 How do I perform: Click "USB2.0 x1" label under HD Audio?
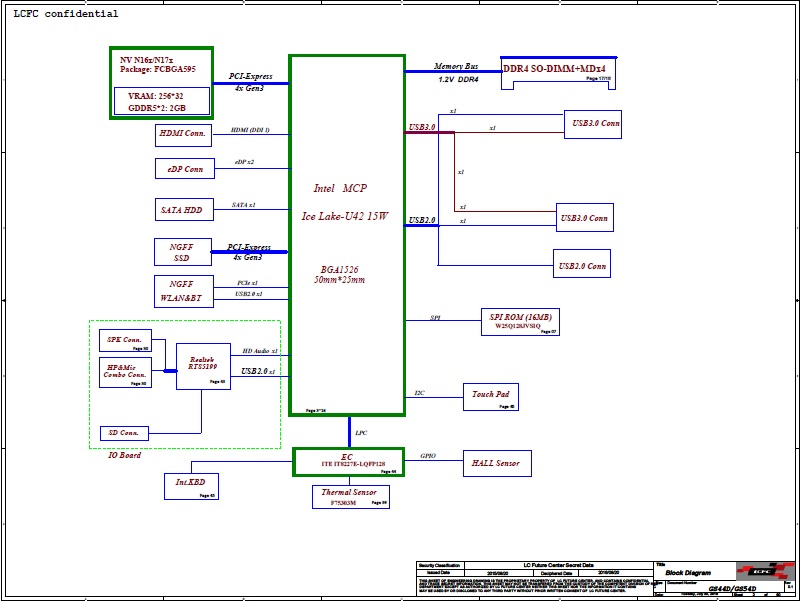pyautogui.click(x=258, y=371)
